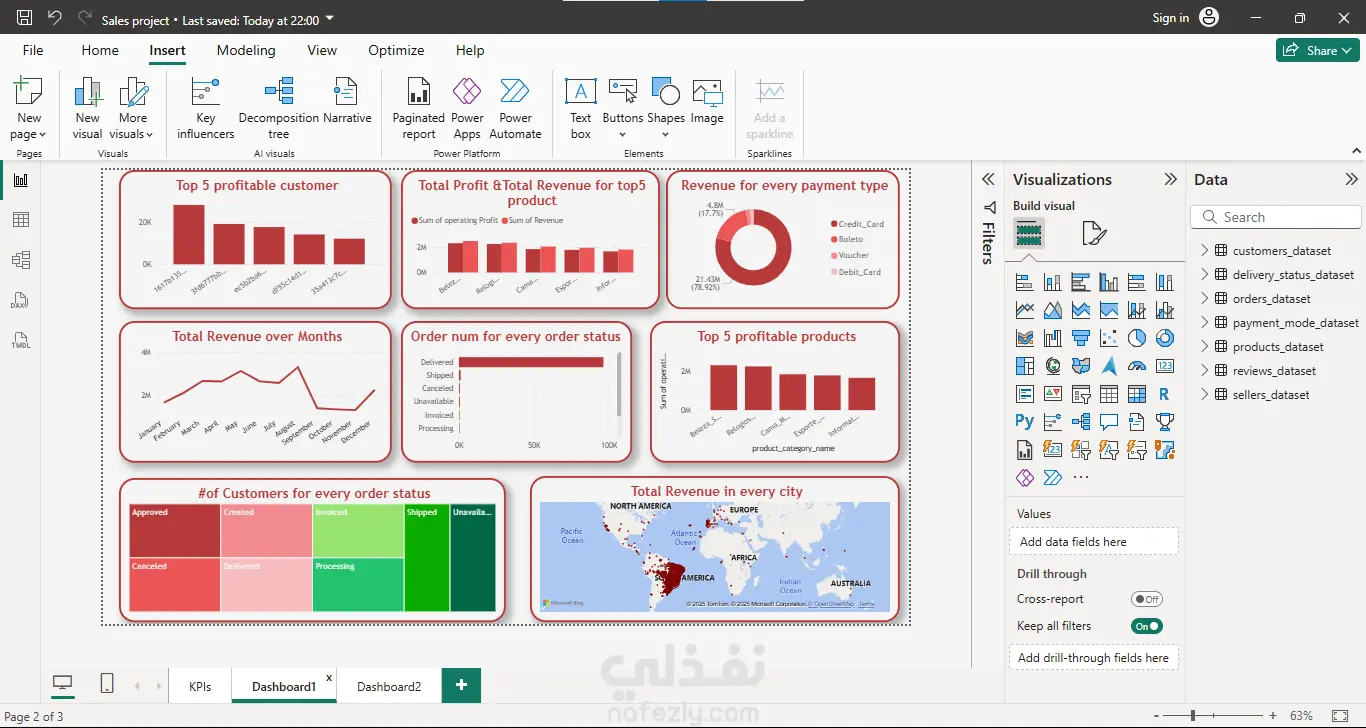1366x728 pixels.
Task: Insert a Text box
Action: [580, 108]
